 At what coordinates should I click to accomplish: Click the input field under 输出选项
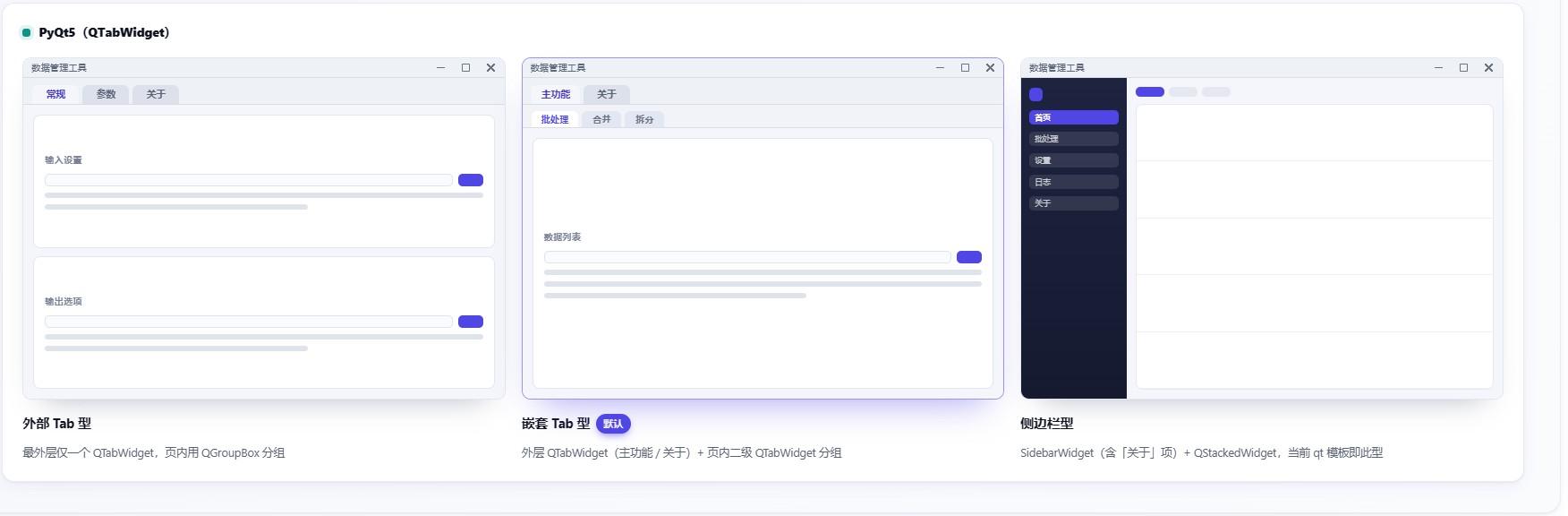(249, 322)
